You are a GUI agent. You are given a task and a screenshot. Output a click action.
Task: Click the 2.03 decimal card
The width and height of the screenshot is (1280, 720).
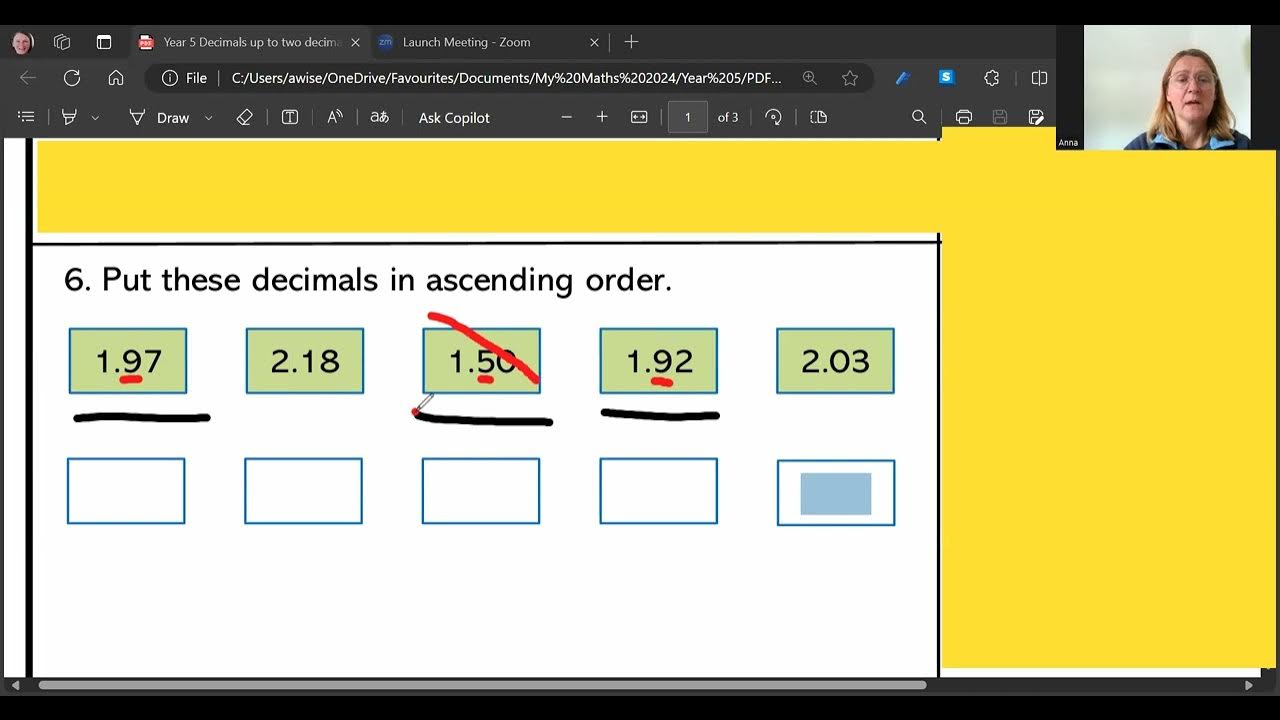coord(836,361)
